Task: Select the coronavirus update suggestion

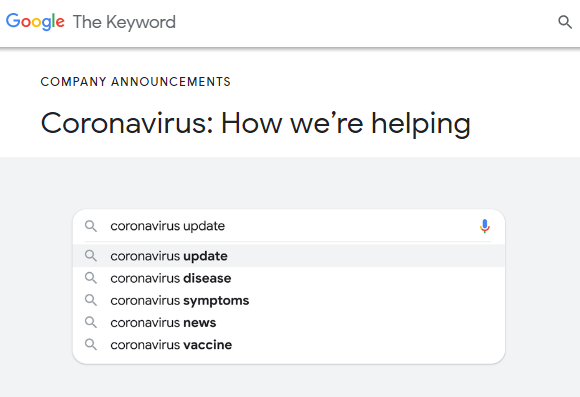Action: pos(289,256)
